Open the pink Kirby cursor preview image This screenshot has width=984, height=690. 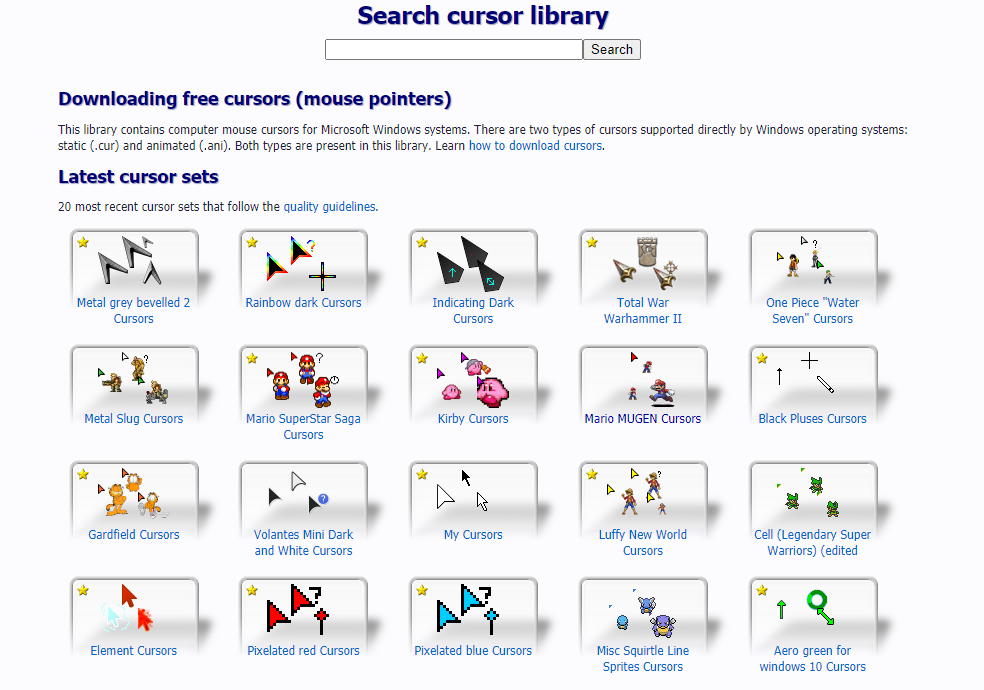click(x=473, y=380)
